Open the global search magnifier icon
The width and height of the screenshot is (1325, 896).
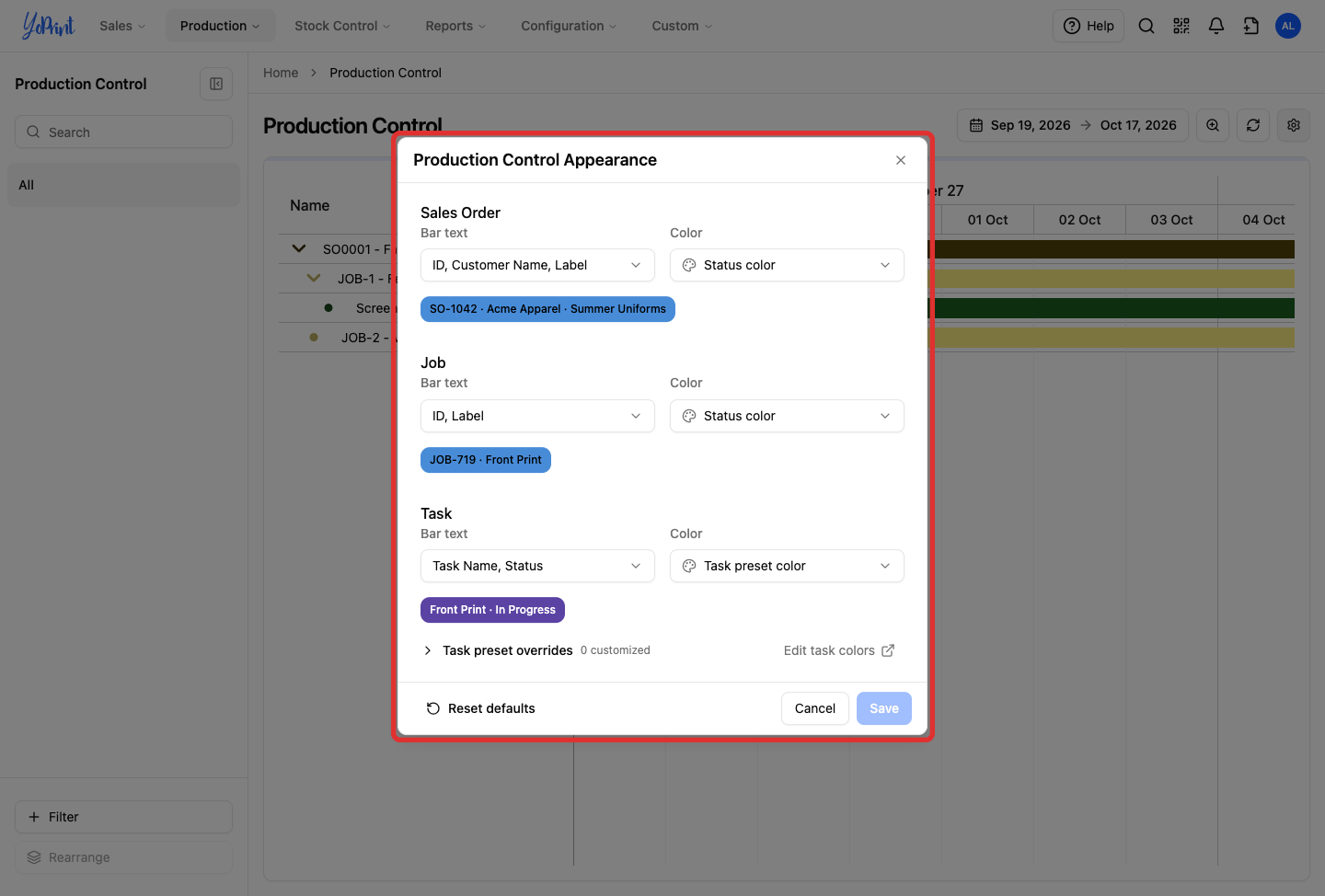tap(1146, 26)
